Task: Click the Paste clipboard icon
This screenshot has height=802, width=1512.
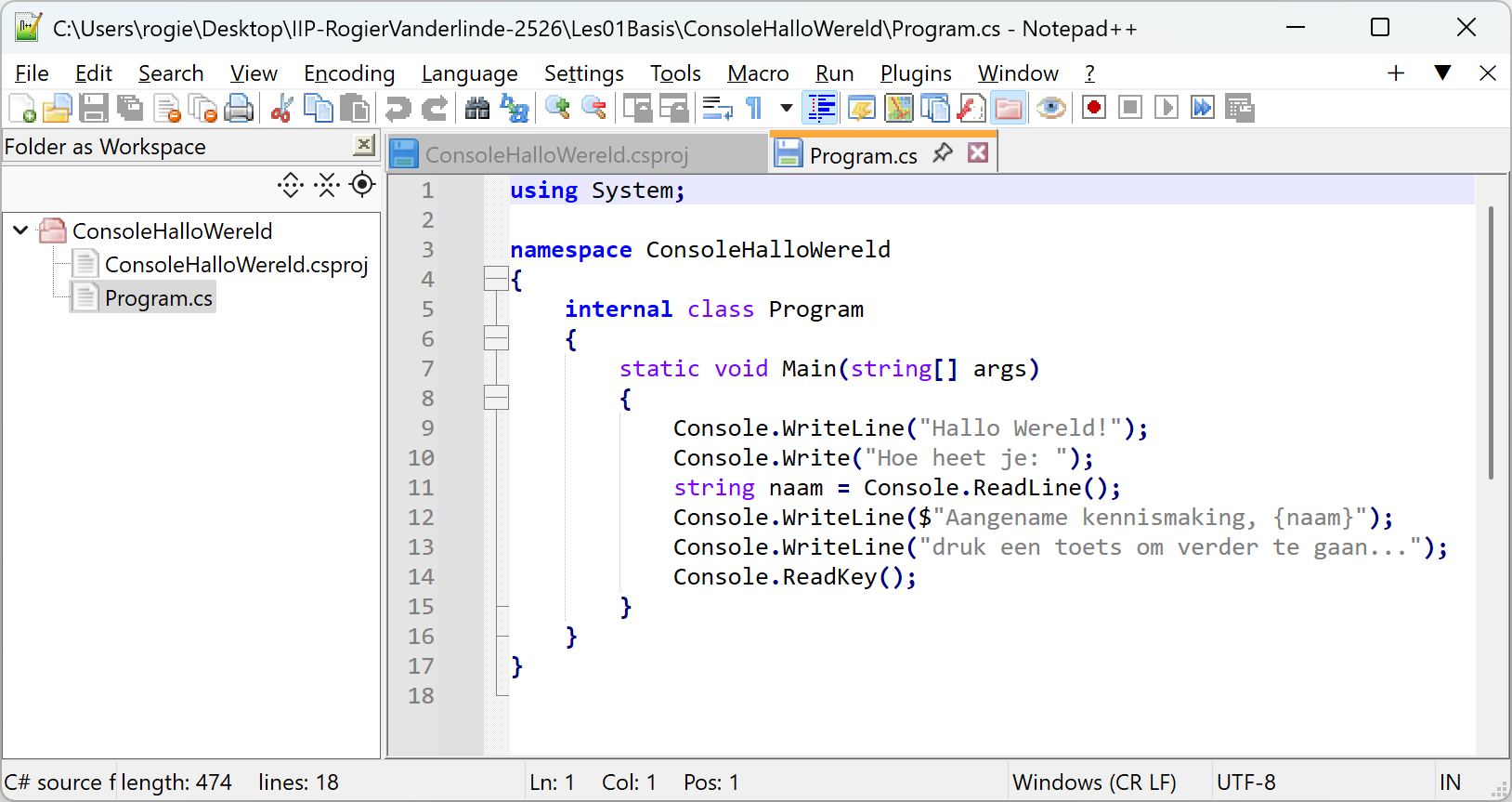Action: click(x=354, y=109)
